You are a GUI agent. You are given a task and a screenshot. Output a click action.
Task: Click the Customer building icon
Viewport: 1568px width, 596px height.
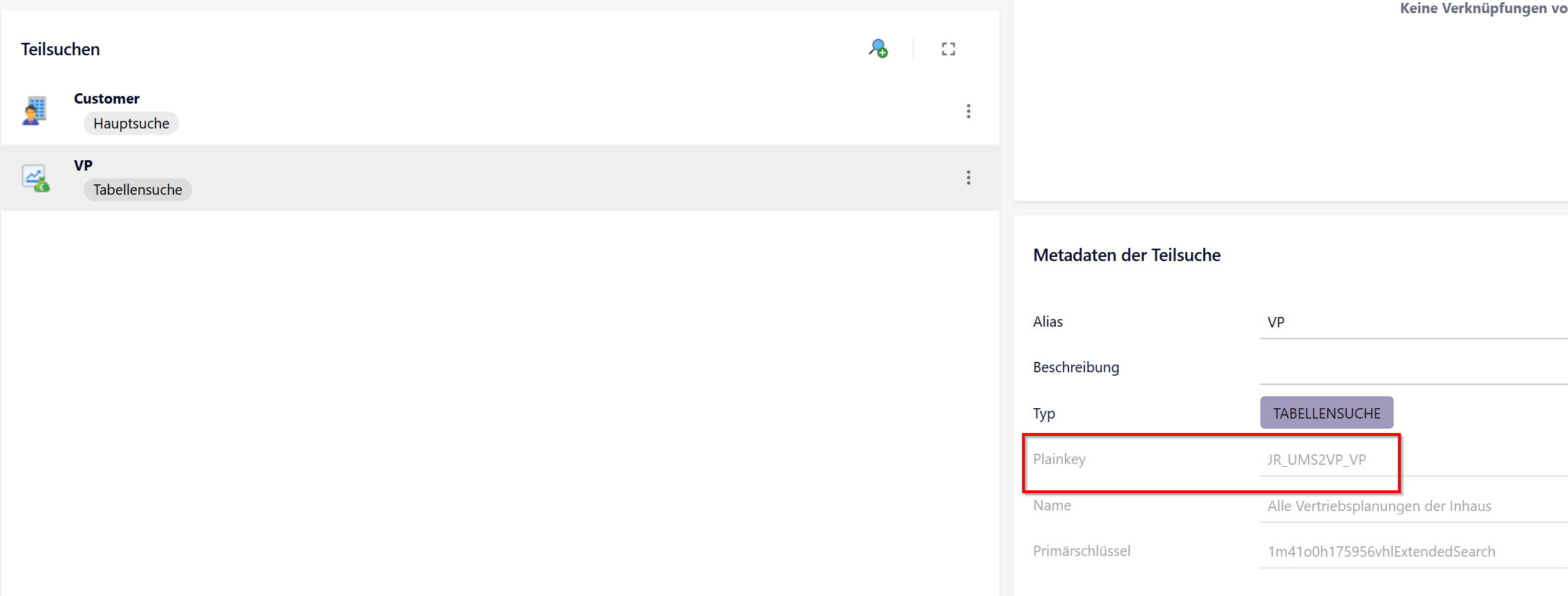click(x=35, y=110)
